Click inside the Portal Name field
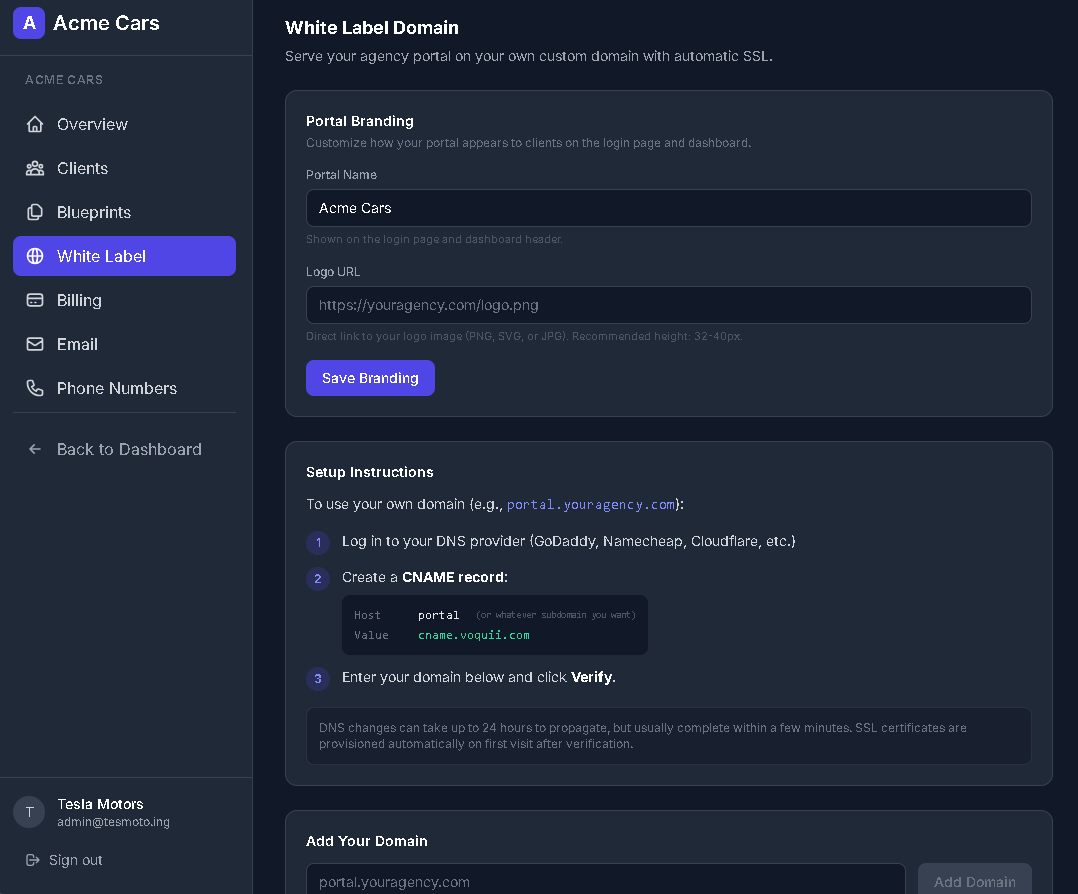1078x894 pixels. [x=668, y=208]
